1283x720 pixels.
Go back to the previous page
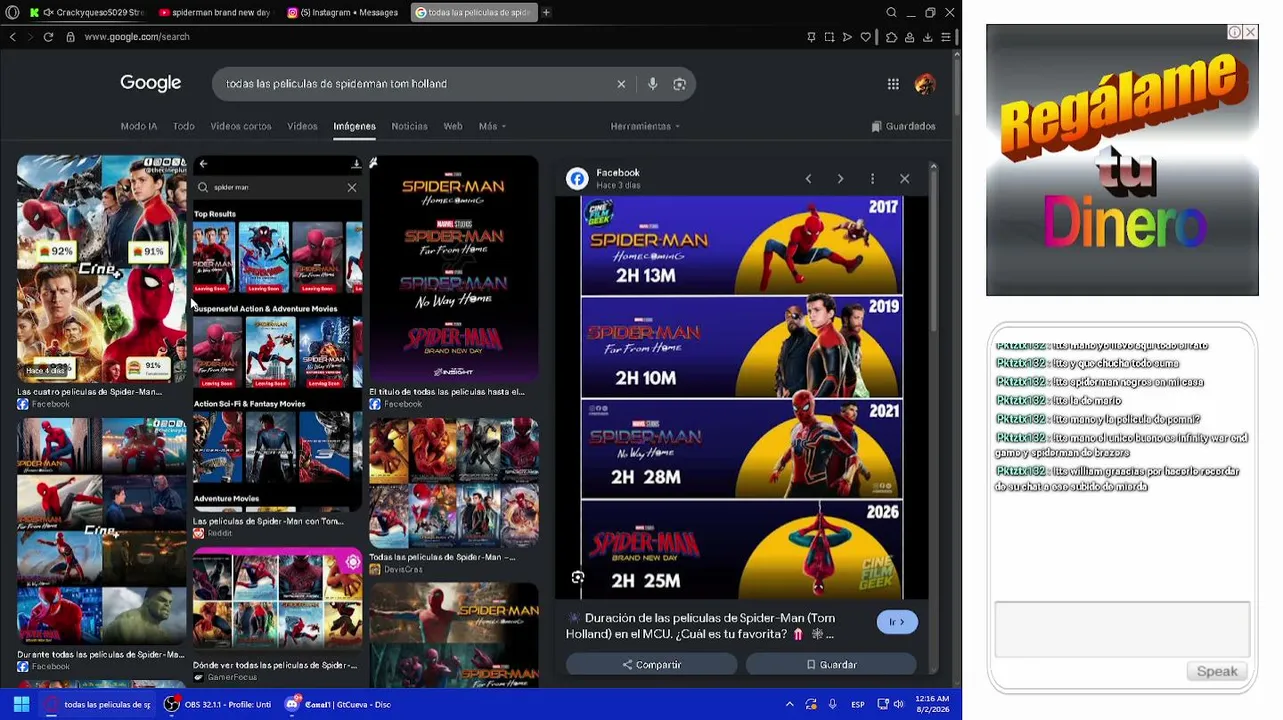[13, 37]
